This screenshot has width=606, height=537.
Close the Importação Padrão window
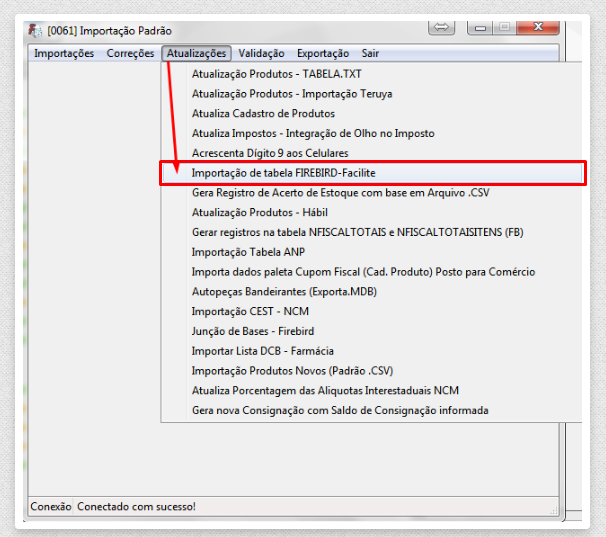(x=538, y=27)
